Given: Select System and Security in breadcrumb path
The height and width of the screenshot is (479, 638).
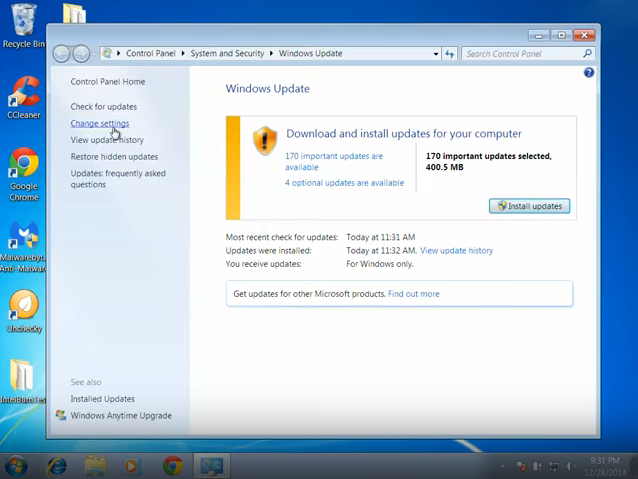Looking at the screenshot, I should (229, 54).
